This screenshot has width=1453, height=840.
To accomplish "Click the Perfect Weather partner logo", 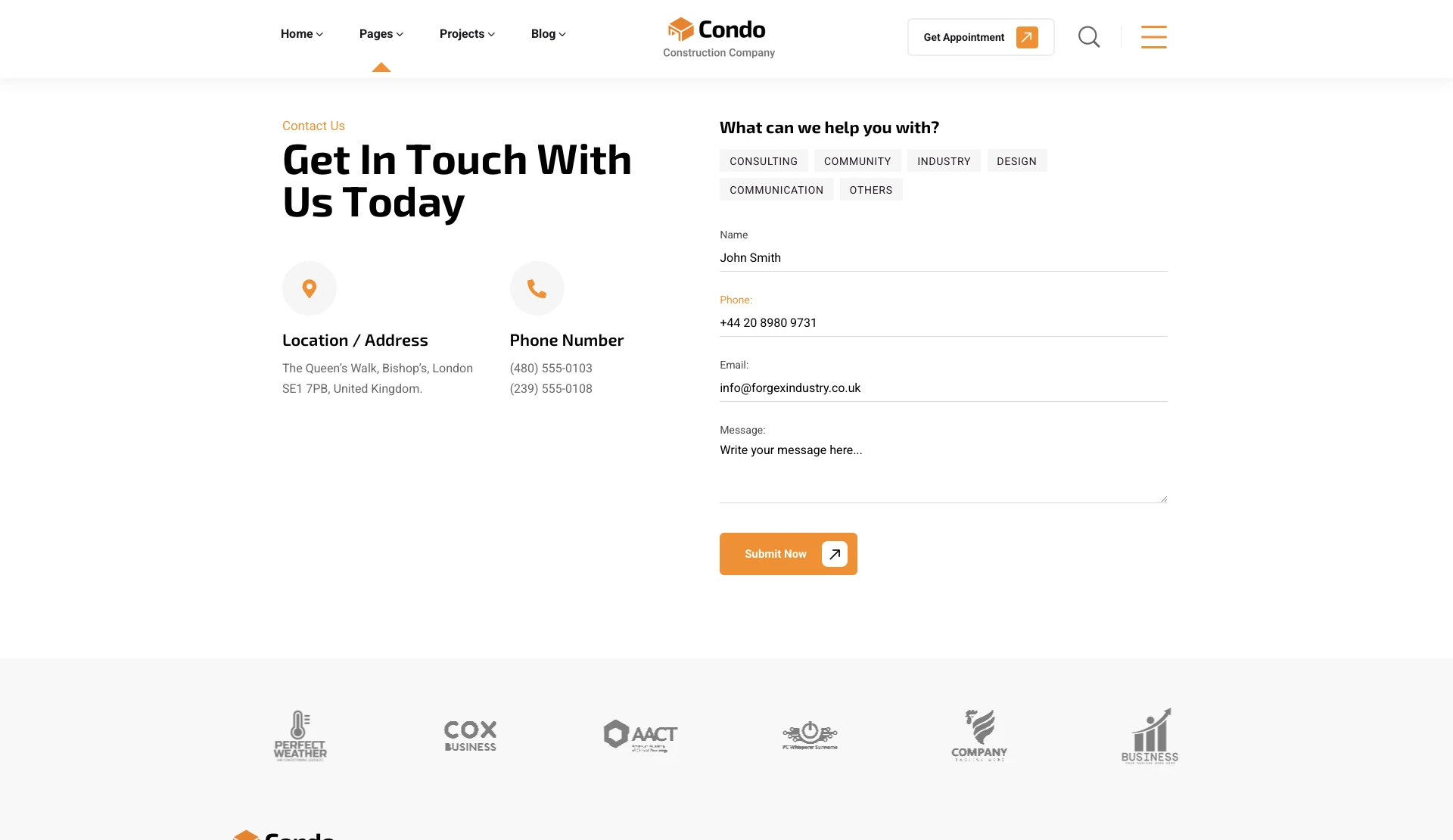I will [300, 735].
